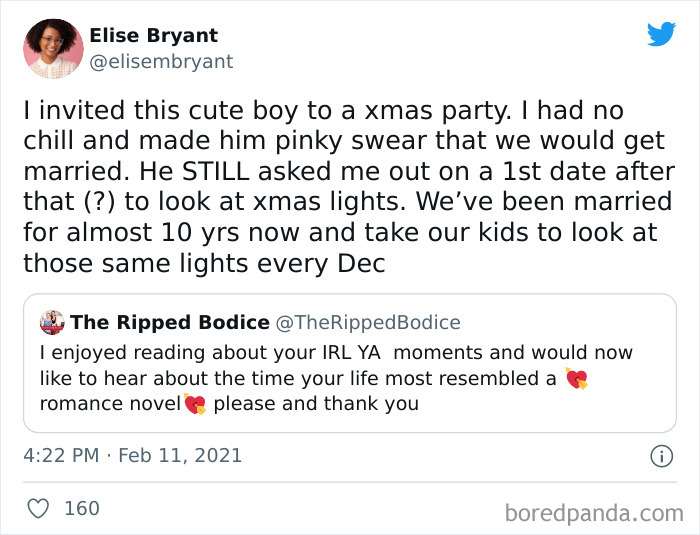Click the 4:22 PM timestamp
Image resolution: width=700 pixels, height=535 pixels.
pyautogui.click(x=60, y=455)
